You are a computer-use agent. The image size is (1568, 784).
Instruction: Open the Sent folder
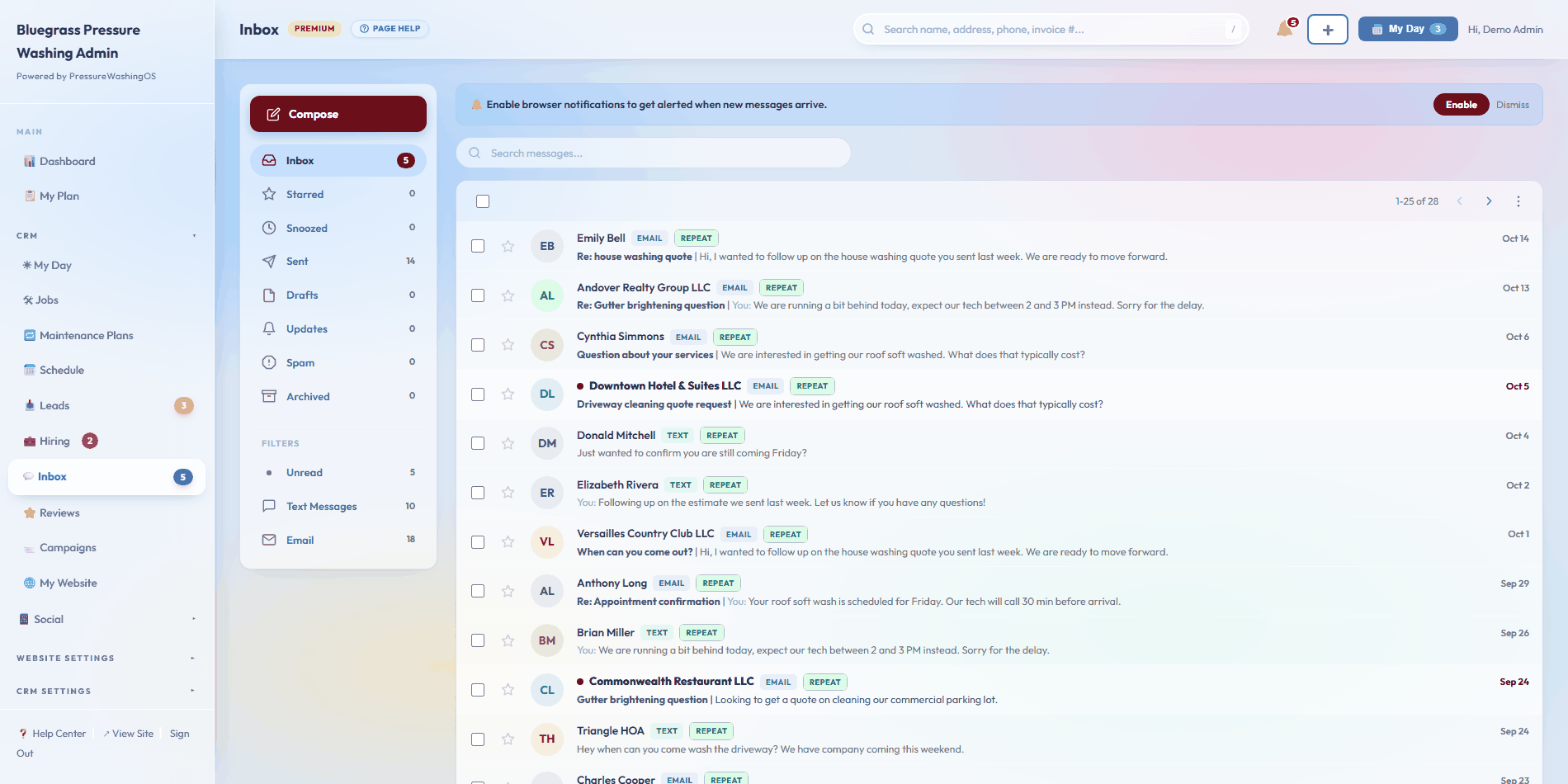338,261
